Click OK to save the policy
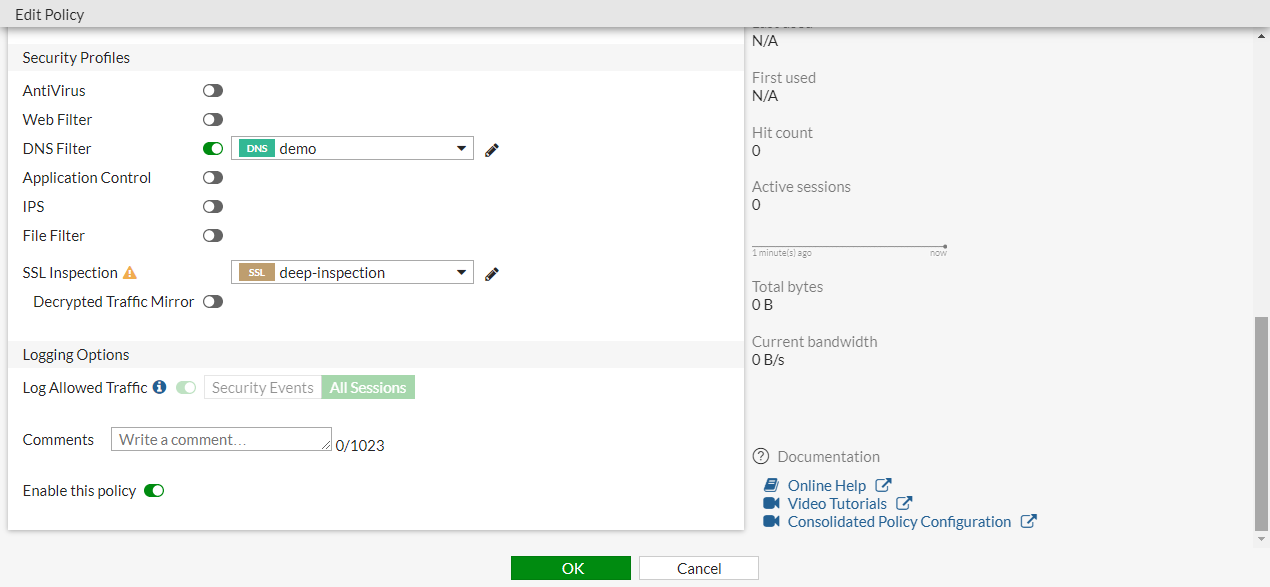The width and height of the screenshot is (1270, 587). 570,568
